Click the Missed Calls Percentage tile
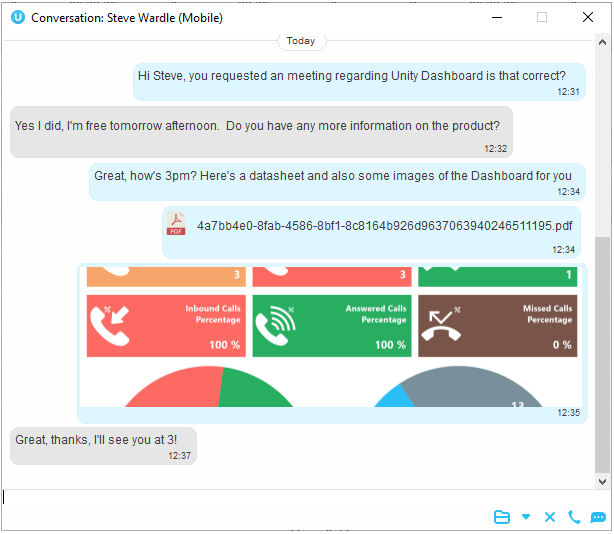 [497, 325]
